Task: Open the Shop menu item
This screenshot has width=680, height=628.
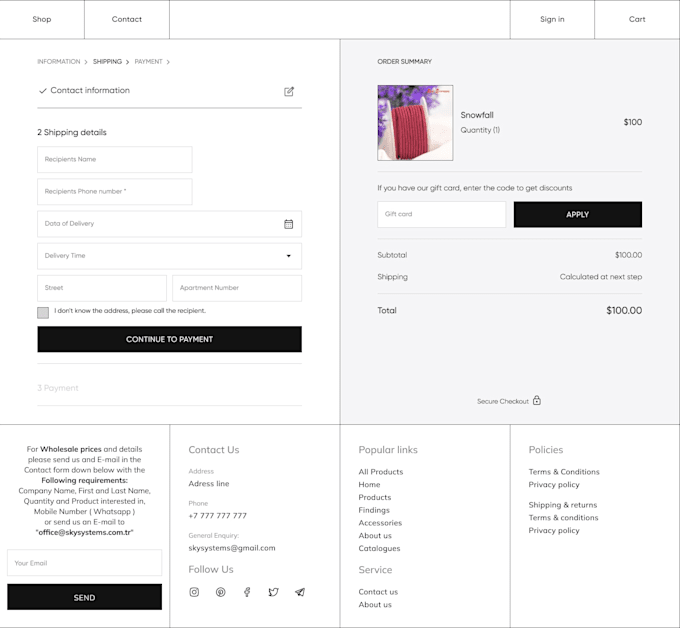Action: (x=42, y=19)
